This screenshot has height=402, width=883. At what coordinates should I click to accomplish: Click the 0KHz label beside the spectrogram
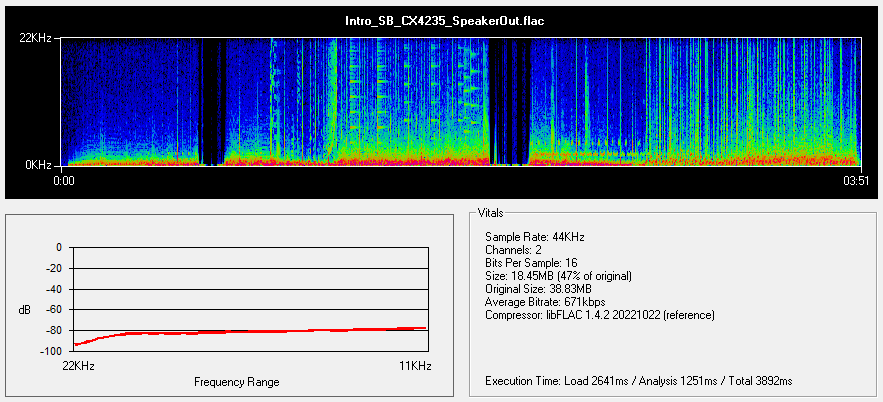tap(41, 164)
